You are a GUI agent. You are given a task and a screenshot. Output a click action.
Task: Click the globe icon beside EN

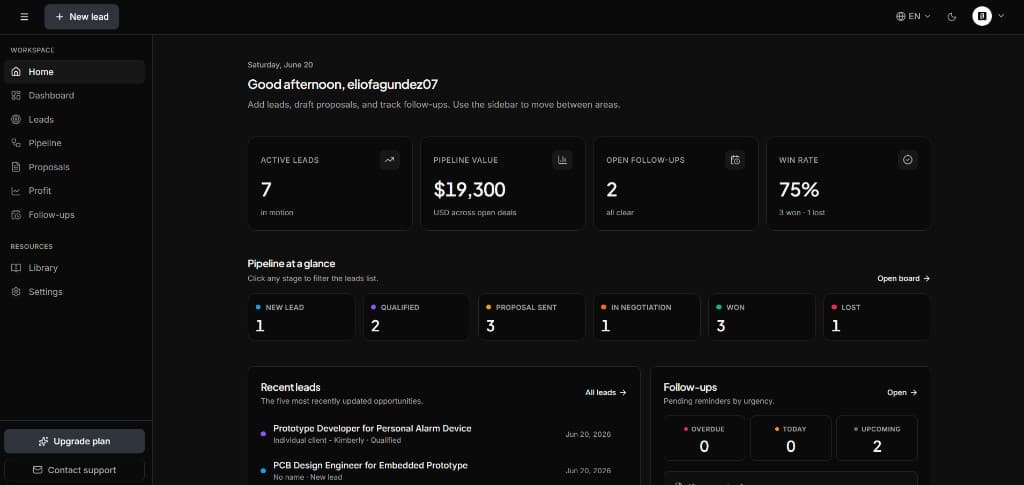pyautogui.click(x=901, y=16)
